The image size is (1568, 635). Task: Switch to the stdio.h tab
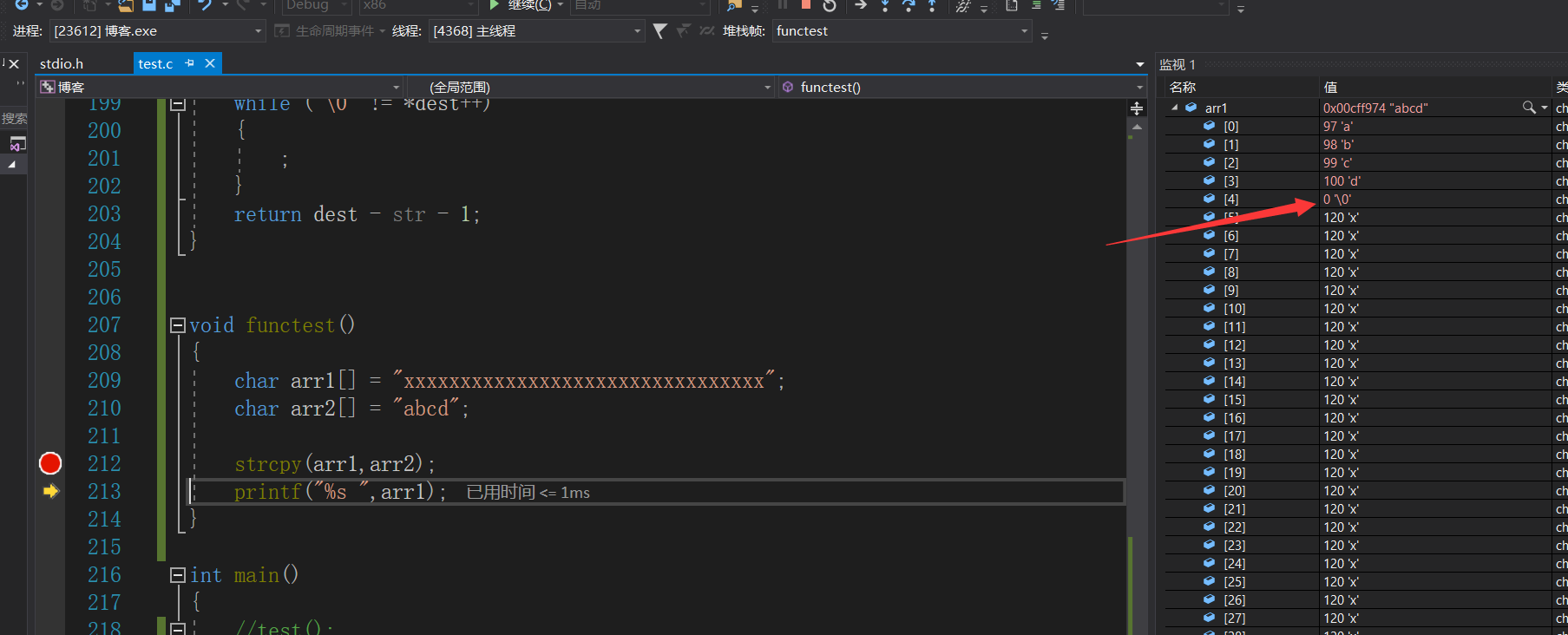click(62, 63)
